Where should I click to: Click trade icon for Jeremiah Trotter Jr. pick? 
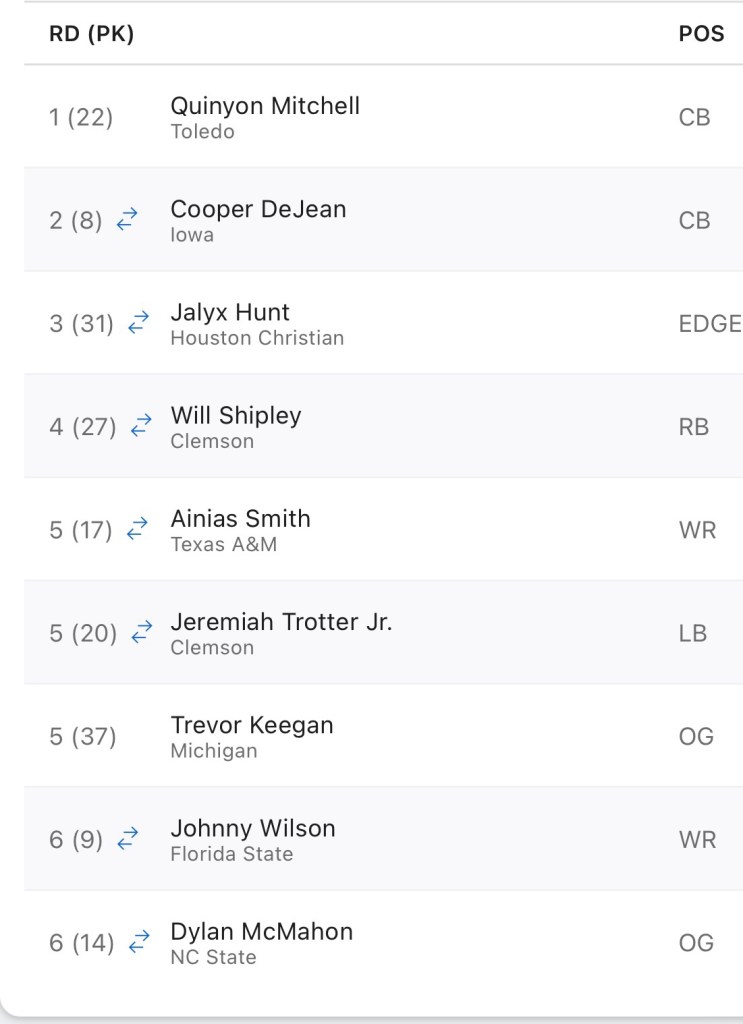click(142, 632)
